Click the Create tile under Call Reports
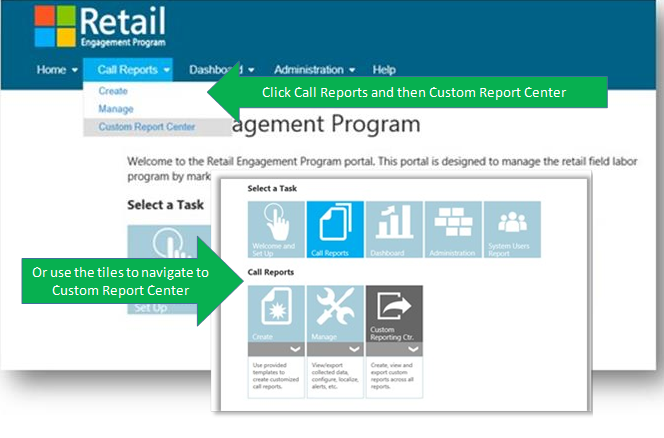The image size is (664, 438). 276,315
